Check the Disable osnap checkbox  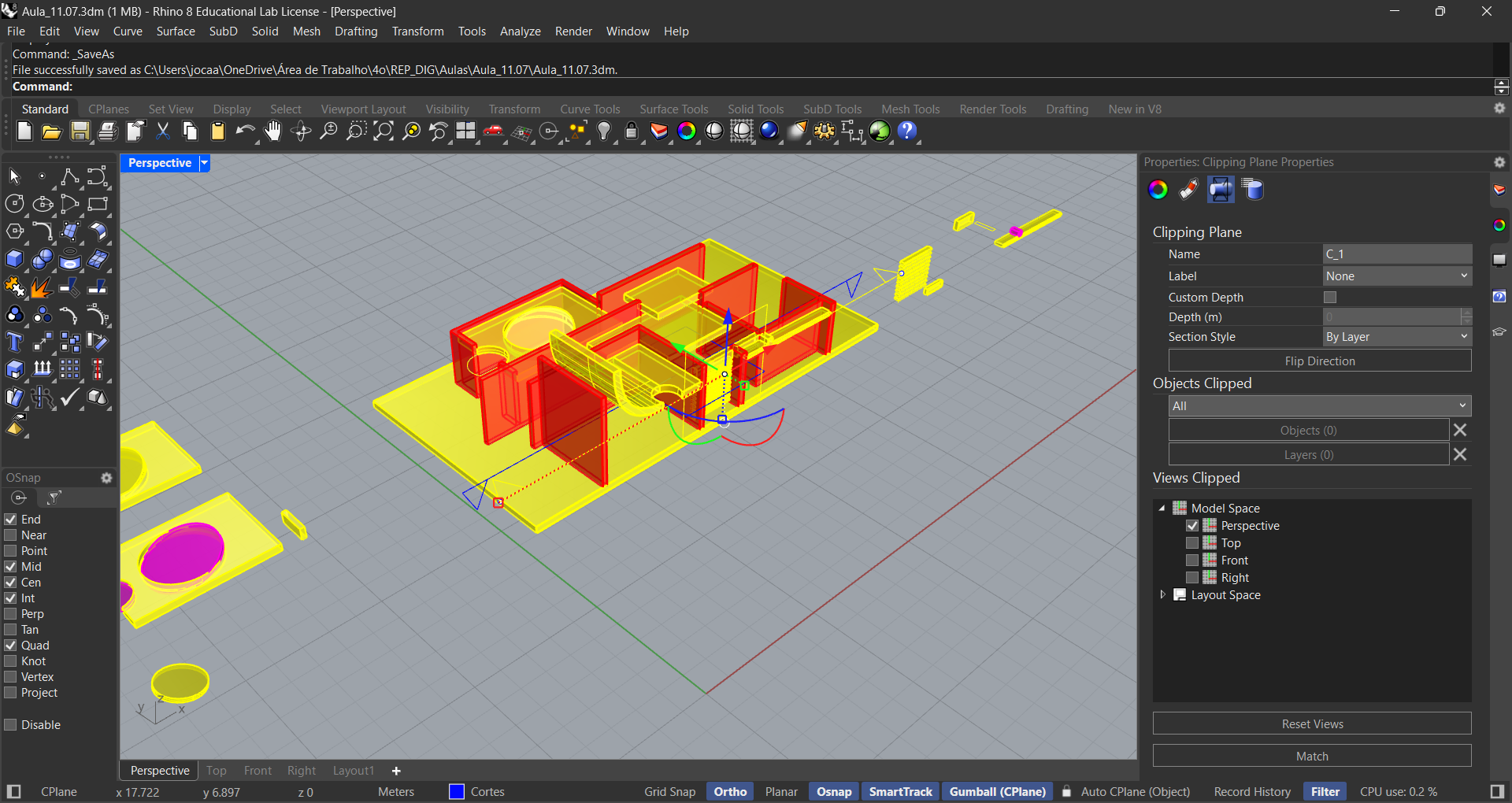coord(11,725)
